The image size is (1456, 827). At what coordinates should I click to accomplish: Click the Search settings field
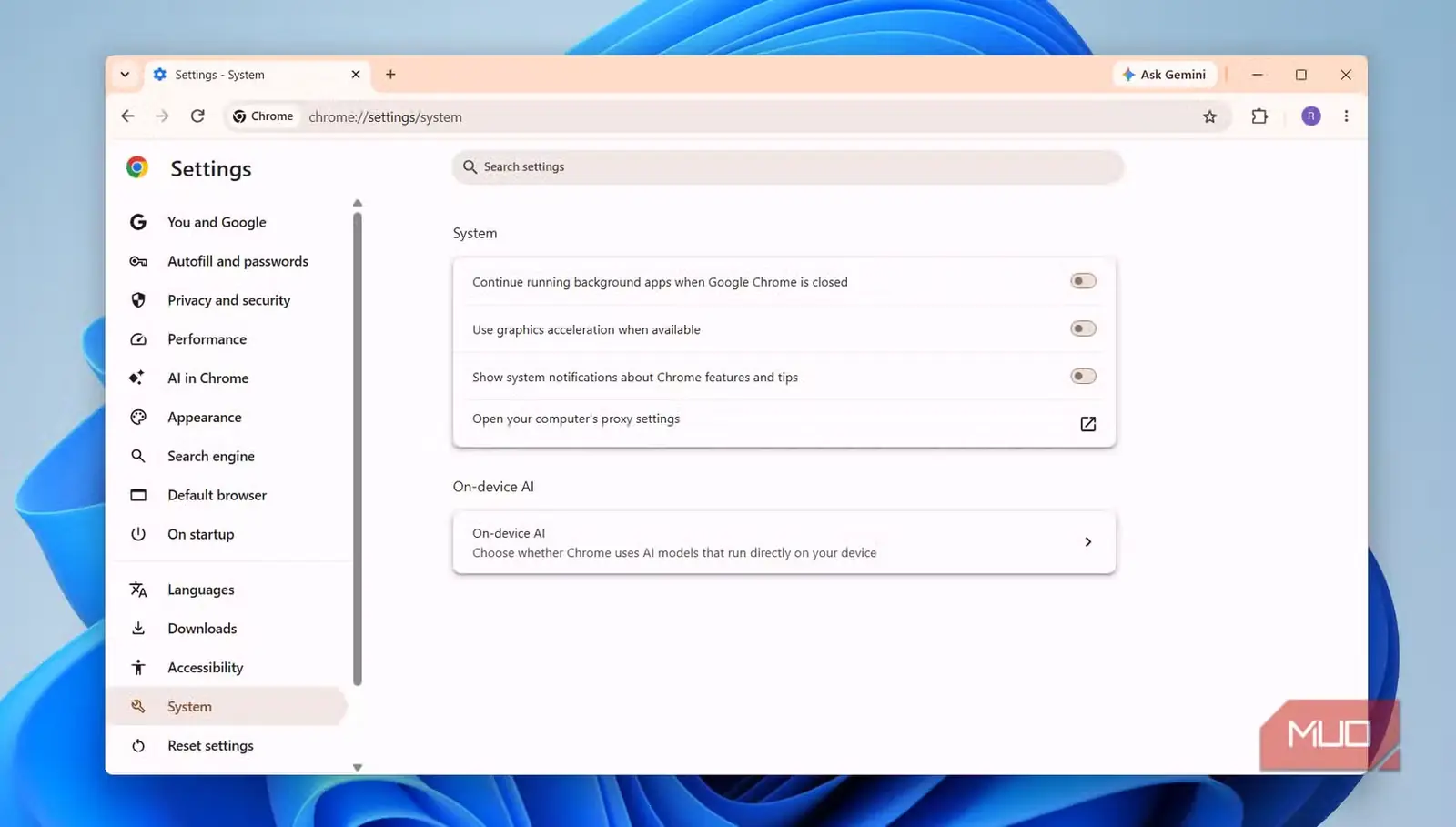788,167
